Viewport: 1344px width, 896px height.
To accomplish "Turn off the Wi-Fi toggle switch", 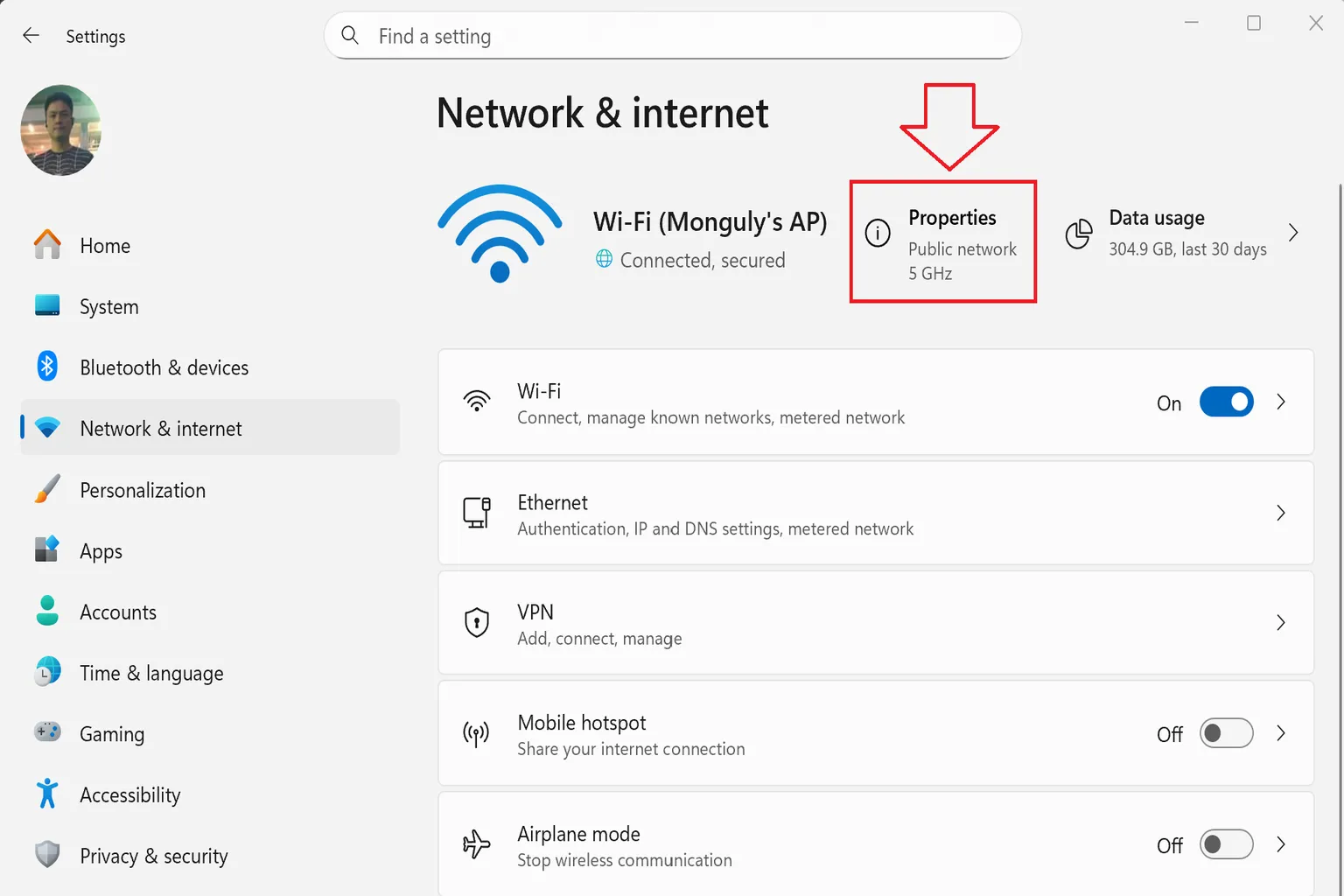I will tap(1226, 402).
